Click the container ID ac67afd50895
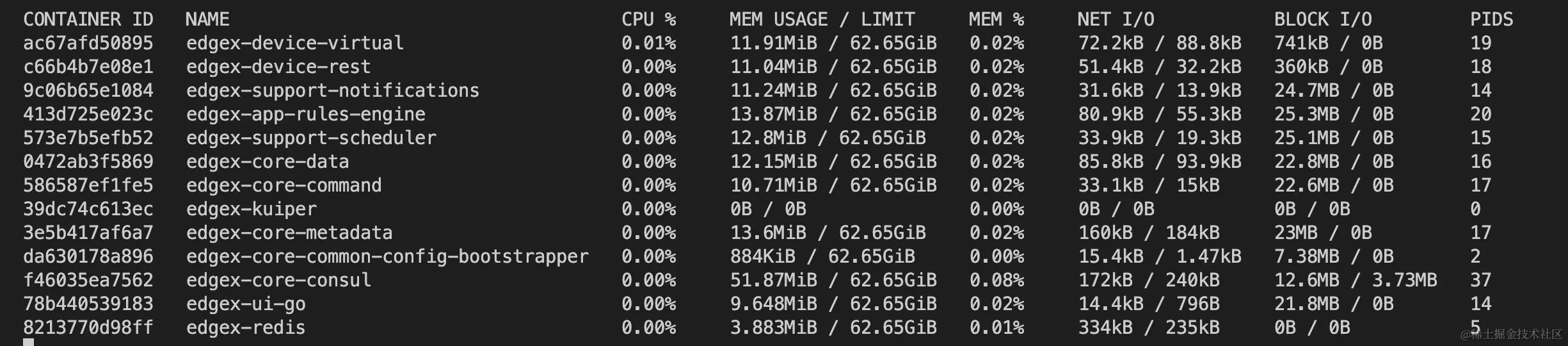This screenshot has width=1568, height=346. click(88, 43)
